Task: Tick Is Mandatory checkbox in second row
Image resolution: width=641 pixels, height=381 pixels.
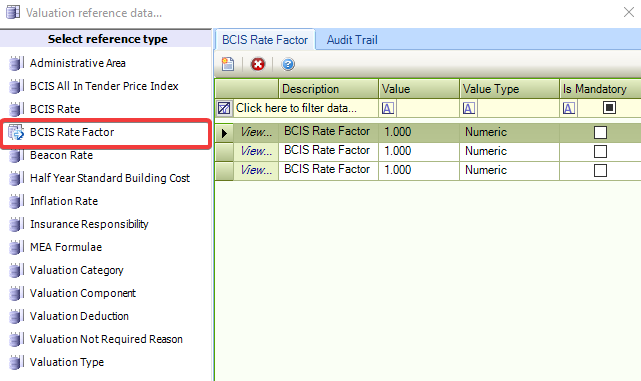Action: 600,151
